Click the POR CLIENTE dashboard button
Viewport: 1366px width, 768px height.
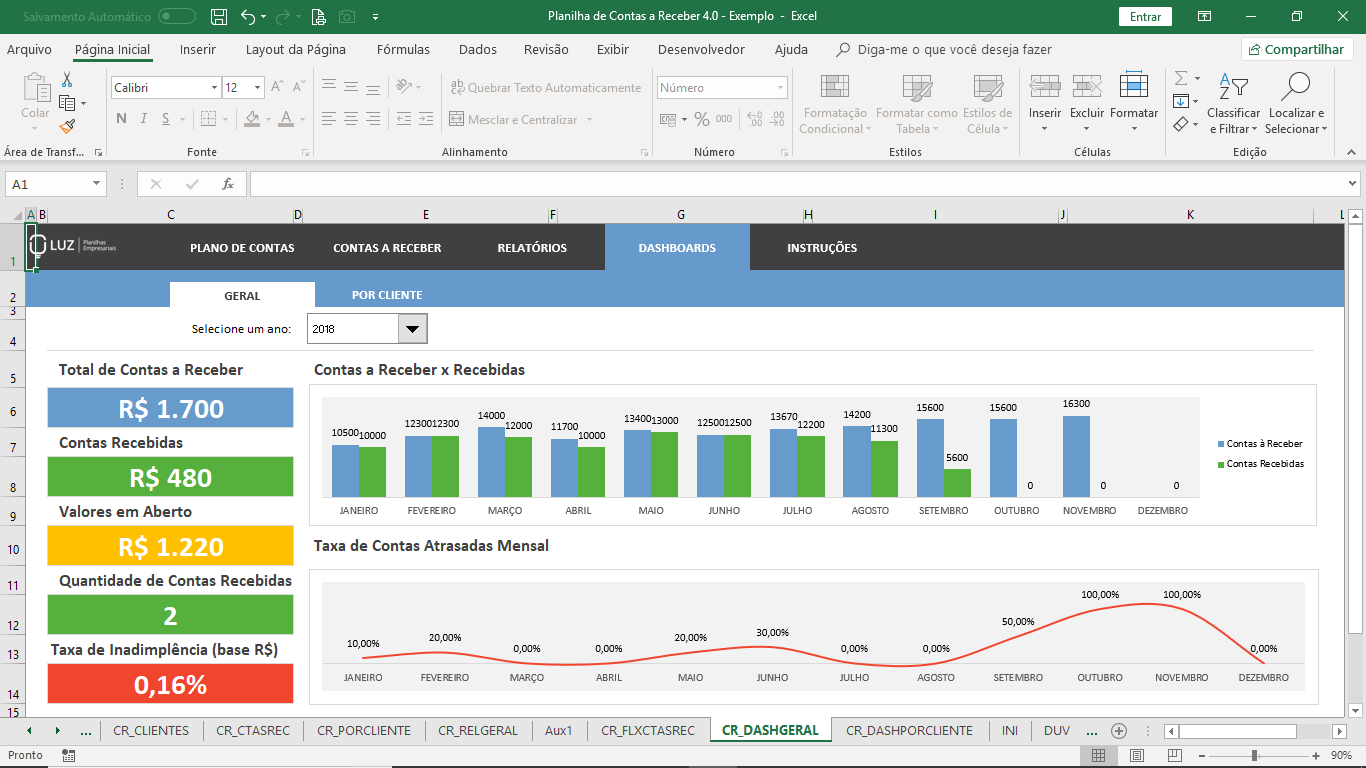tap(387, 295)
